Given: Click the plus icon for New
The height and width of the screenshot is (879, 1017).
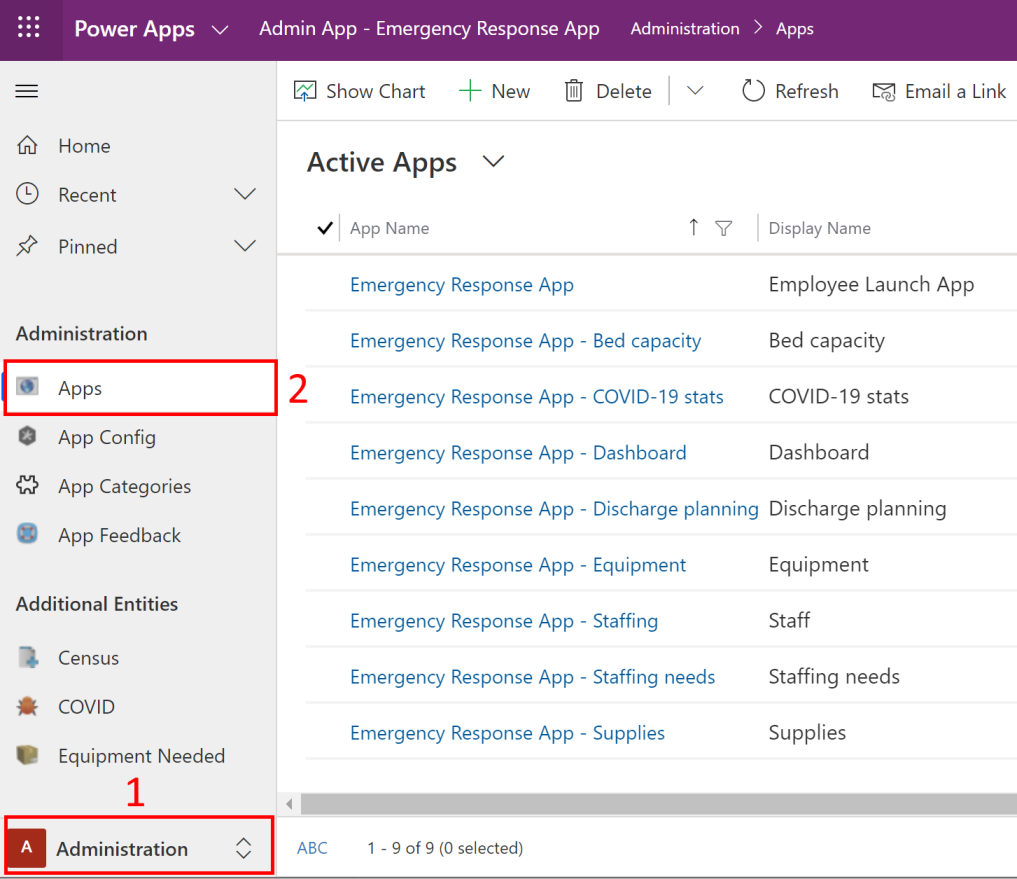Looking at the screenshot, I should click(x=470, y=91).
